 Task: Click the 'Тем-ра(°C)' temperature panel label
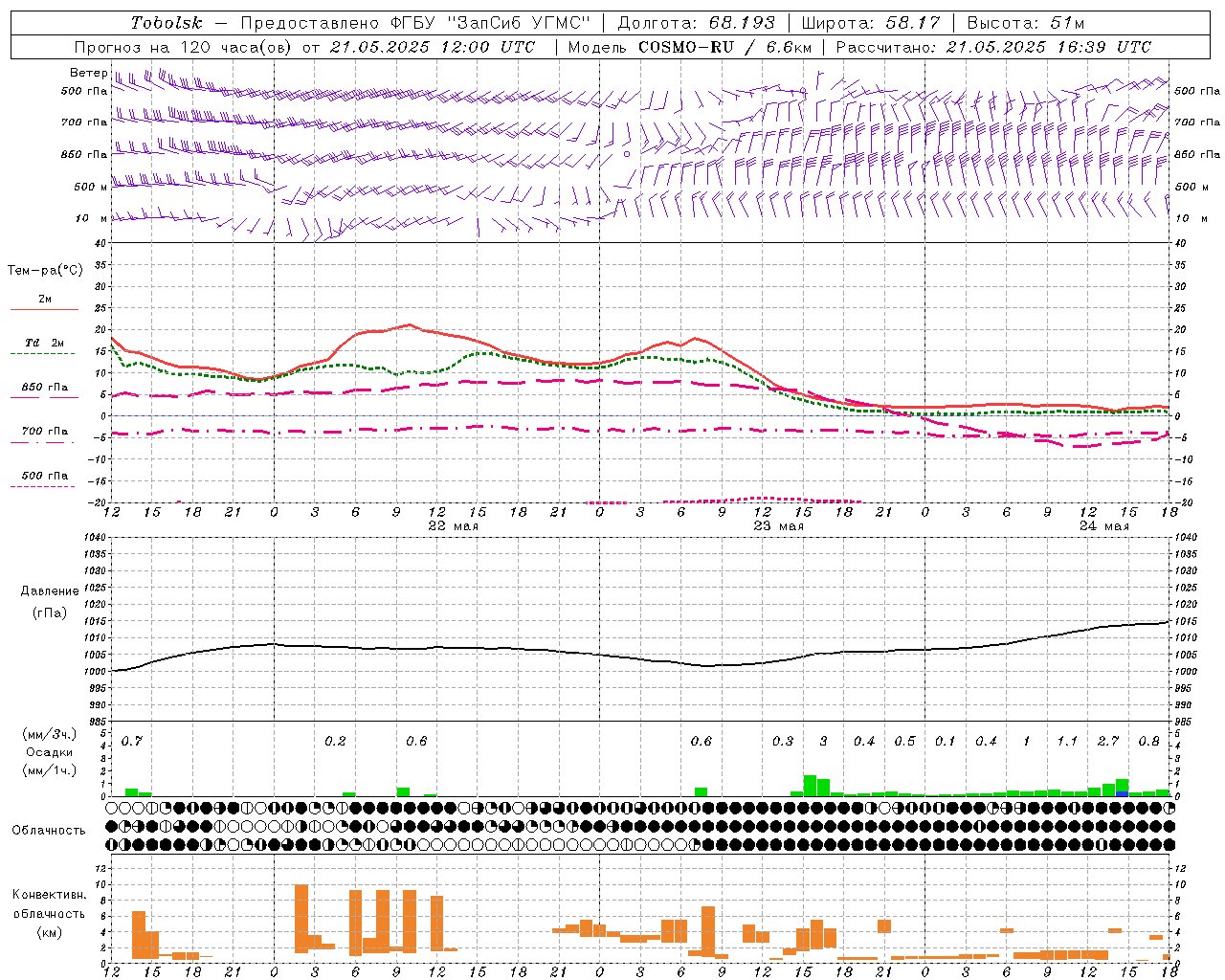(x=45, y=271)
